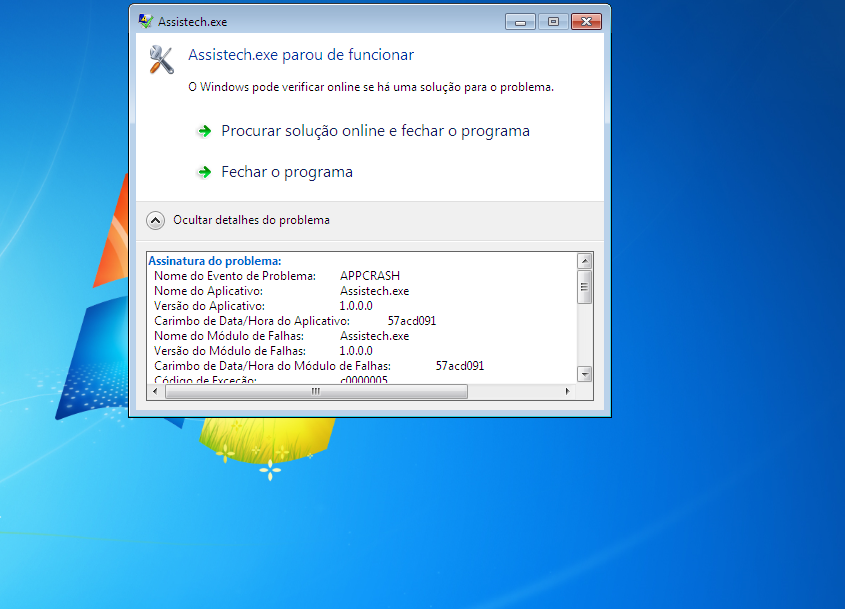The image size is (845, 609).
Task: Click 'Procurar solução online e fechar o programa'
Action: pyautogui.click(x=375, y=131)
